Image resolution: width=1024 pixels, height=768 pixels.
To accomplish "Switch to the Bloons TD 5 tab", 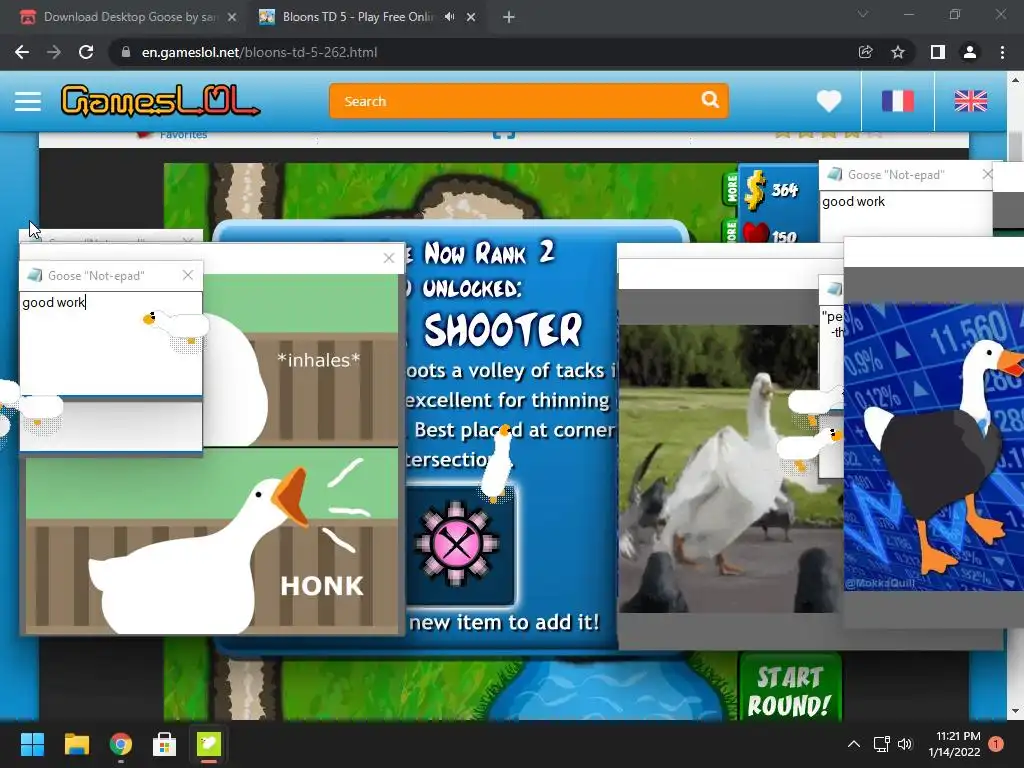I will (x=356, y=17).
